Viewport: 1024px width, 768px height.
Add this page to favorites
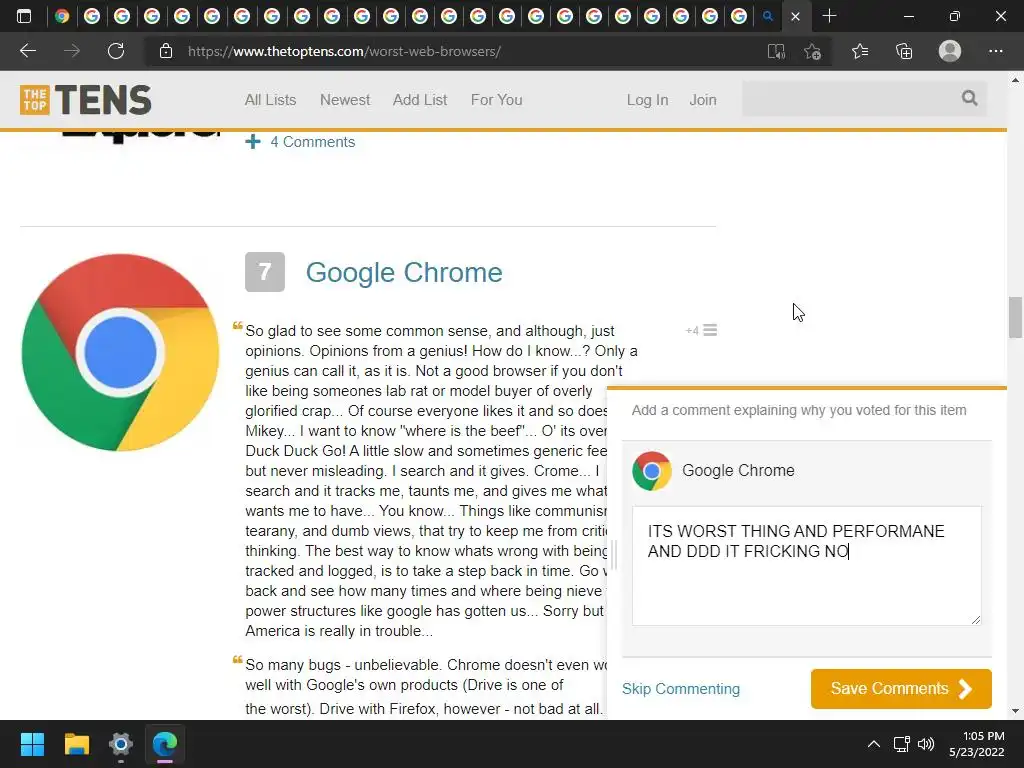click(812, 51)
